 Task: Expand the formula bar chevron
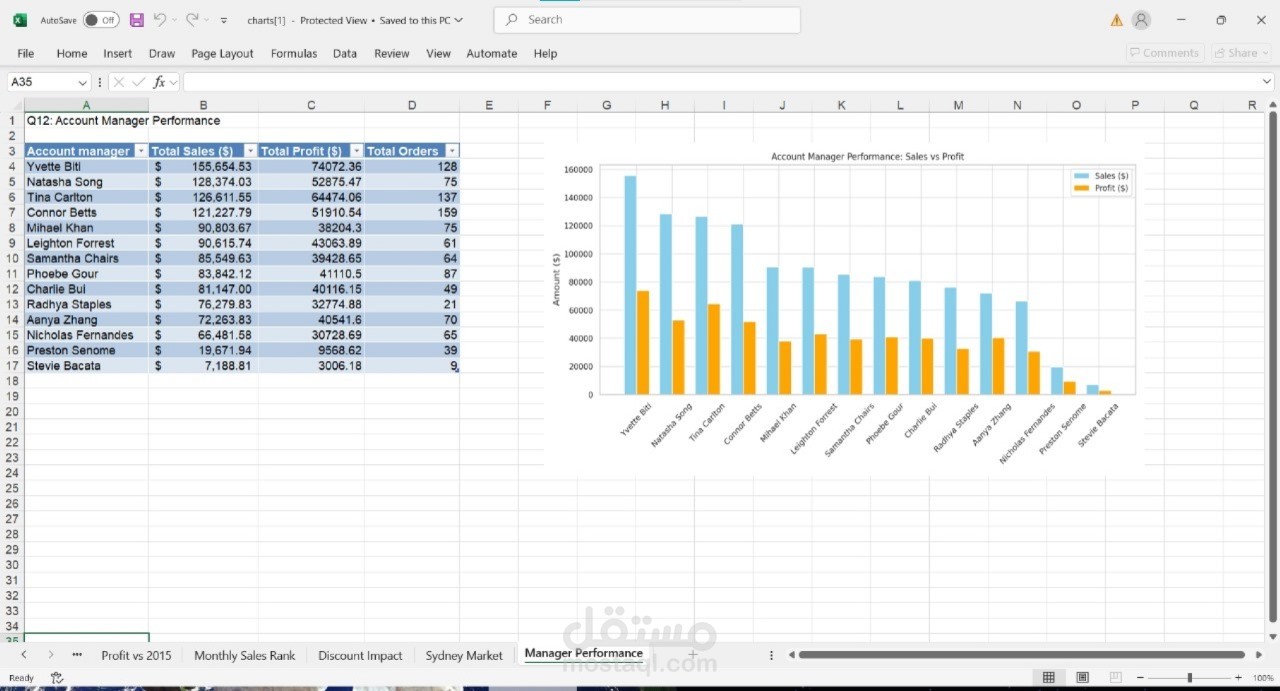point(1267,82)
